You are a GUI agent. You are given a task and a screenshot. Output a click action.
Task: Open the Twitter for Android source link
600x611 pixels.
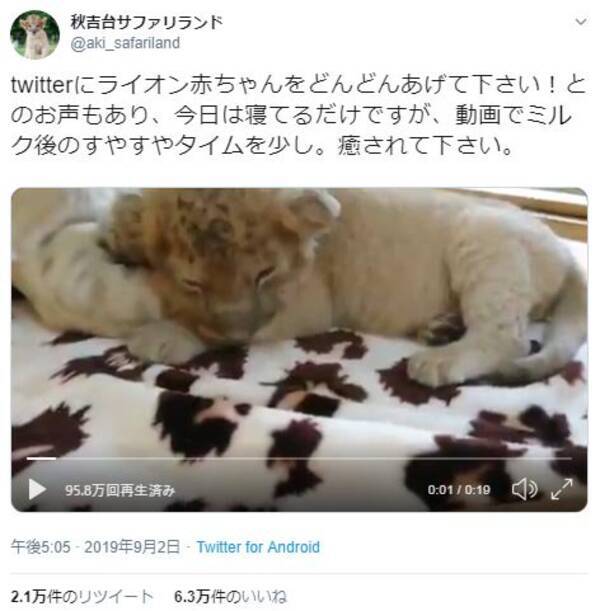tap(258, 547)
